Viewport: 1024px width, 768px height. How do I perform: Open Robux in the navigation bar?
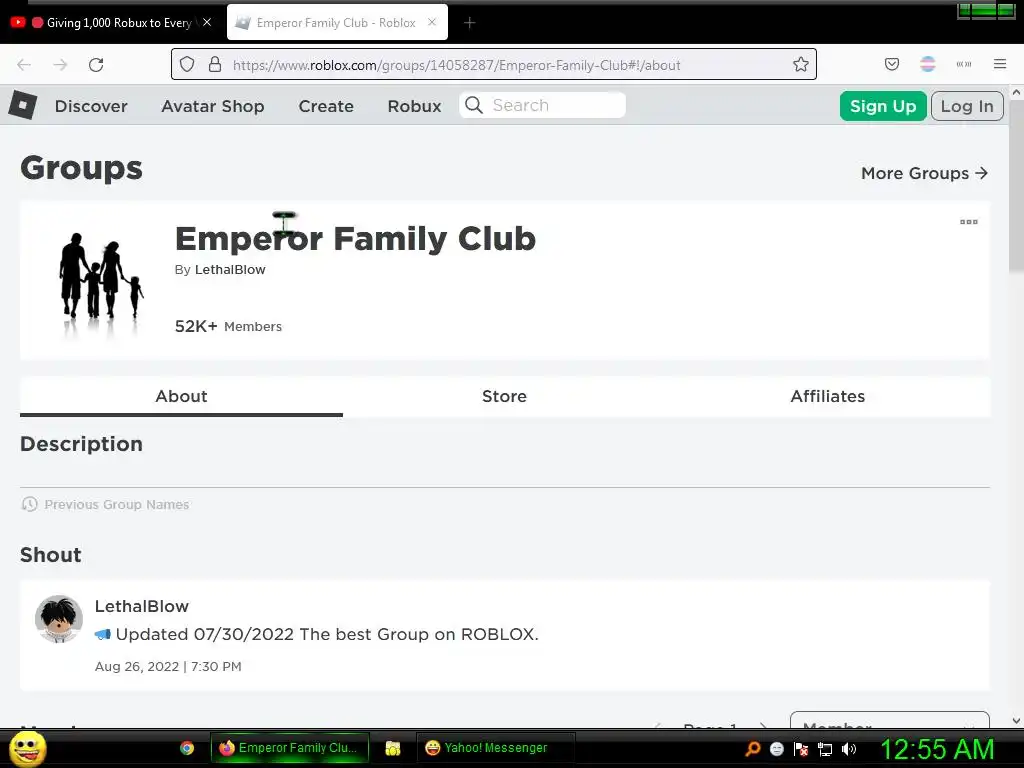pyautogui.click(x=415, y=106)
